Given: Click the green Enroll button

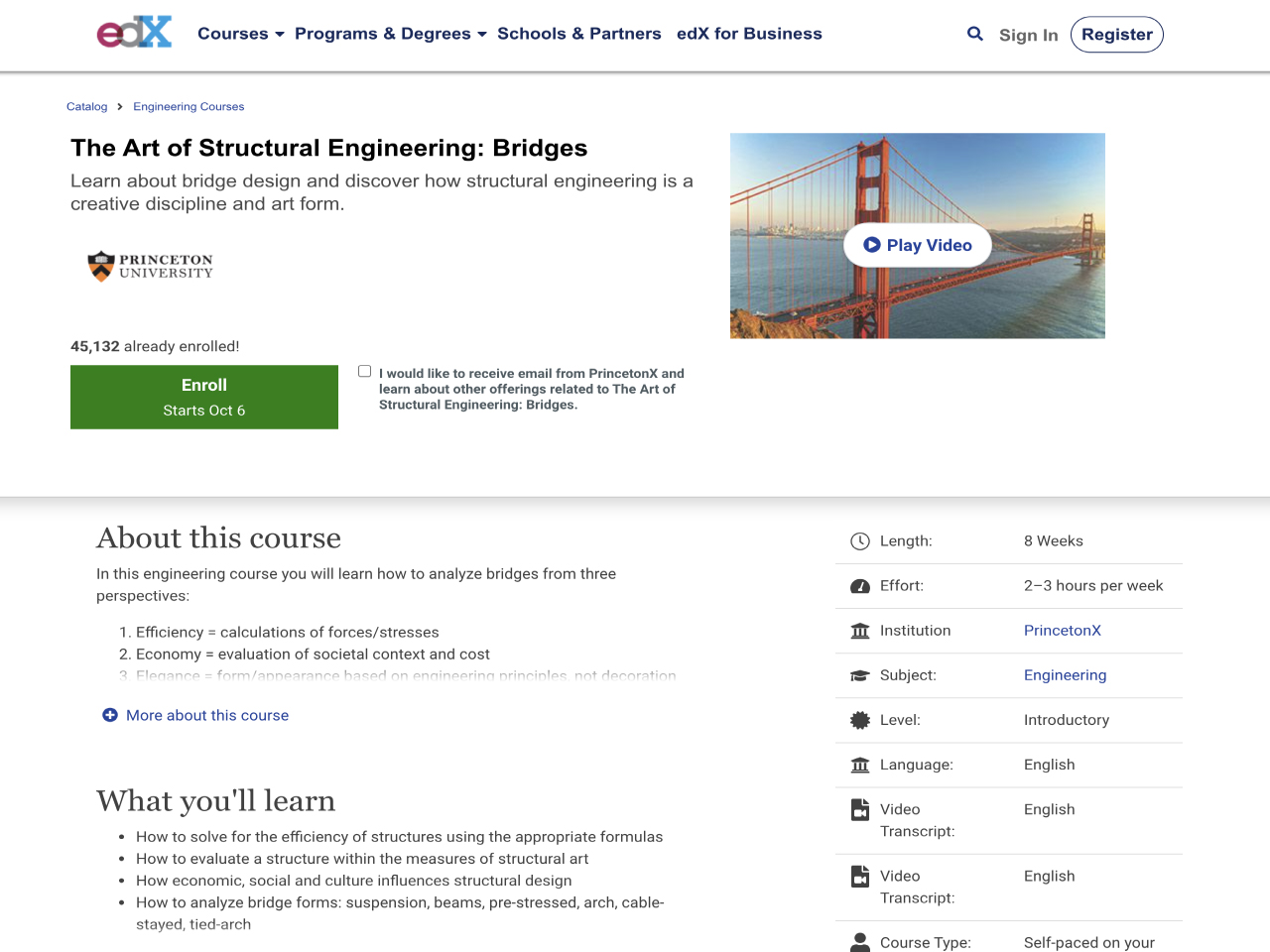Looking at the screenshot, I should click(204, 397).
